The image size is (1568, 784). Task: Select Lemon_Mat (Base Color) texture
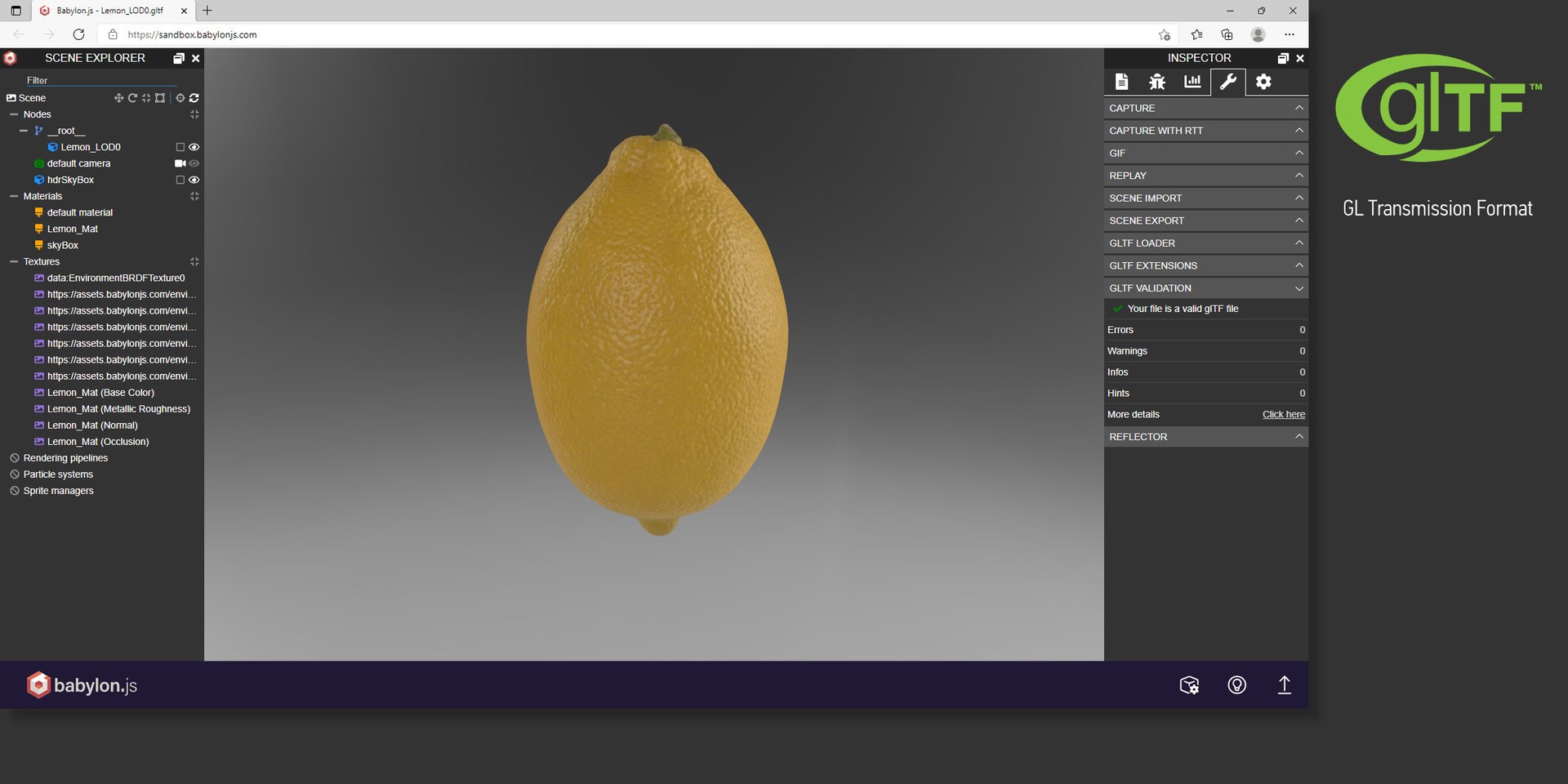pos(100,392)
